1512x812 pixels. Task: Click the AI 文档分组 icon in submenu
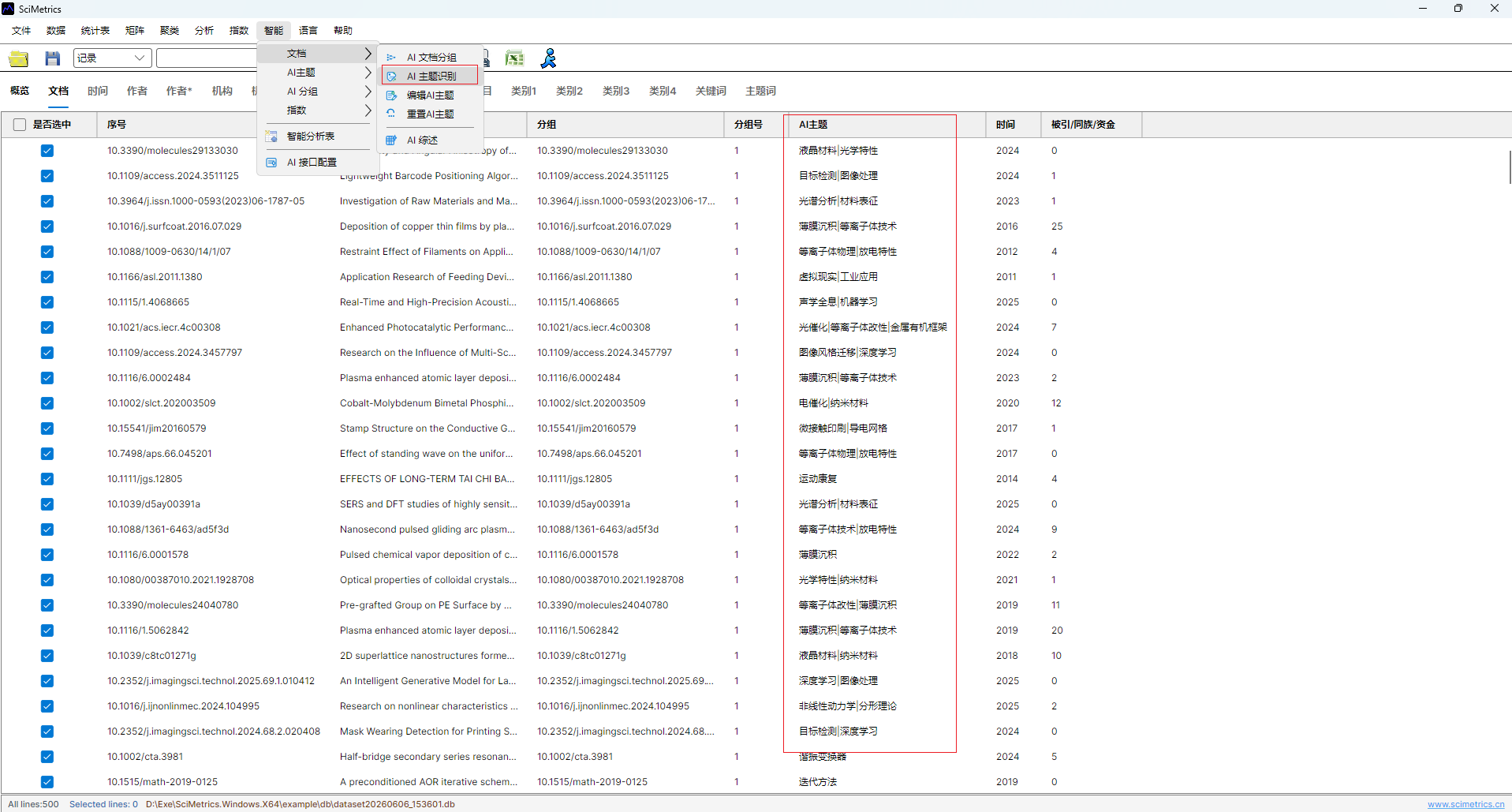(391, 58)
